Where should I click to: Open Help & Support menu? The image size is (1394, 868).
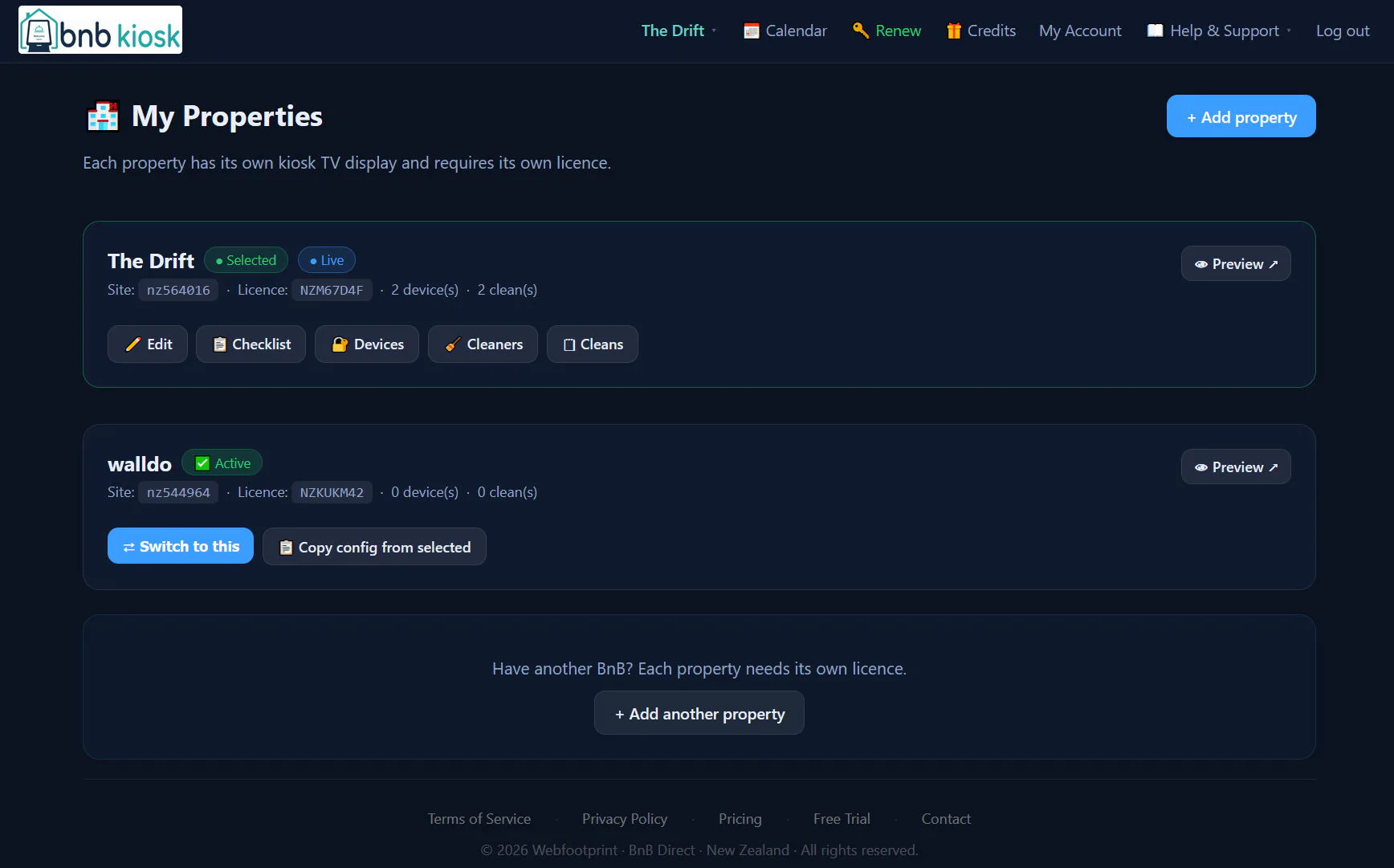pyautogui.click(x=1219, y=31)
